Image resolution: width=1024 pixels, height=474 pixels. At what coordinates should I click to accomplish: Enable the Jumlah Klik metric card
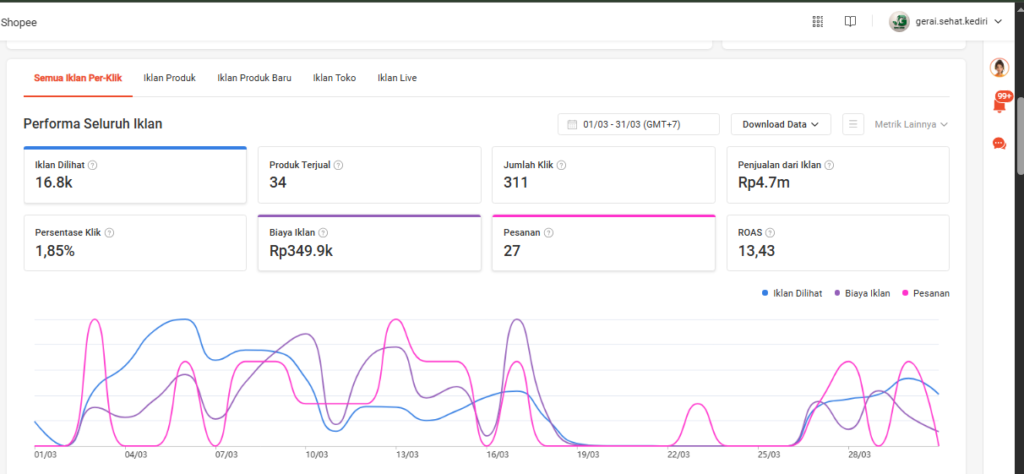click(603, 175)
